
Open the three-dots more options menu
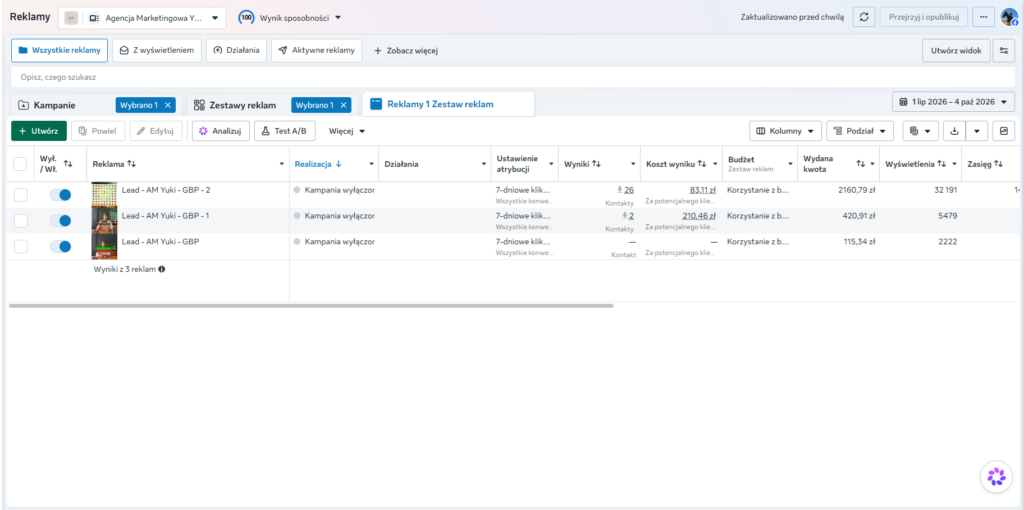[x=984, y=18]
